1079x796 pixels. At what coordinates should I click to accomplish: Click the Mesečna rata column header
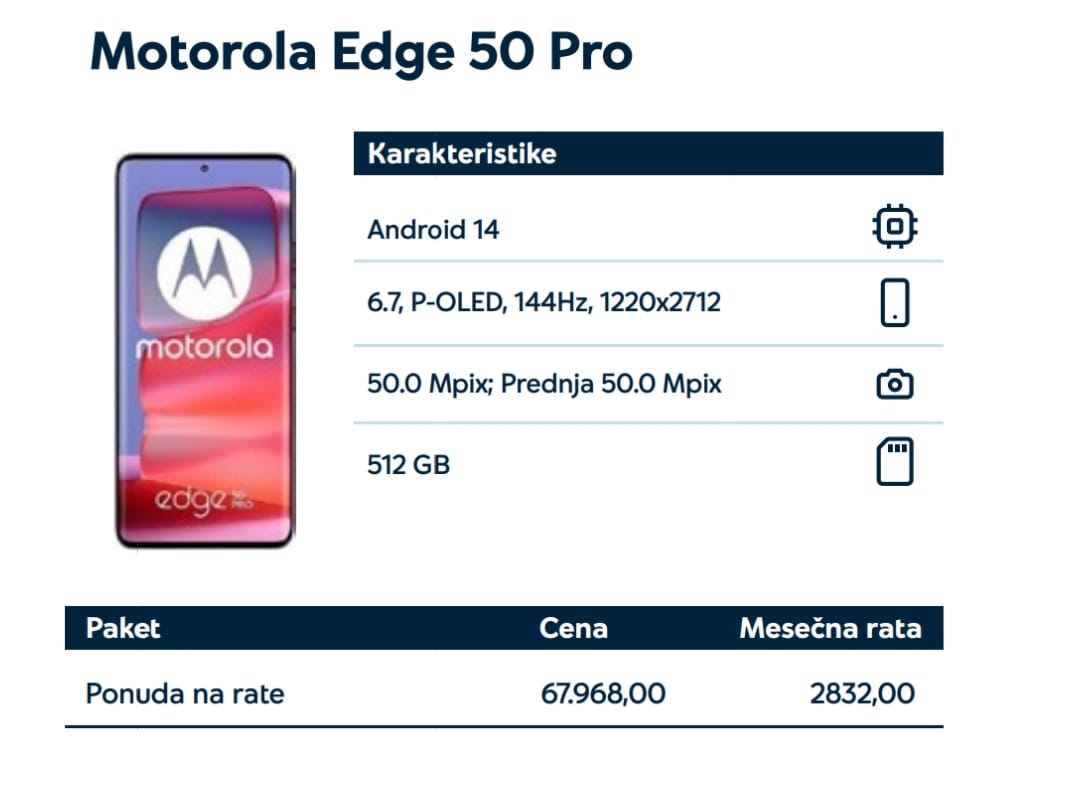[830, 628]
